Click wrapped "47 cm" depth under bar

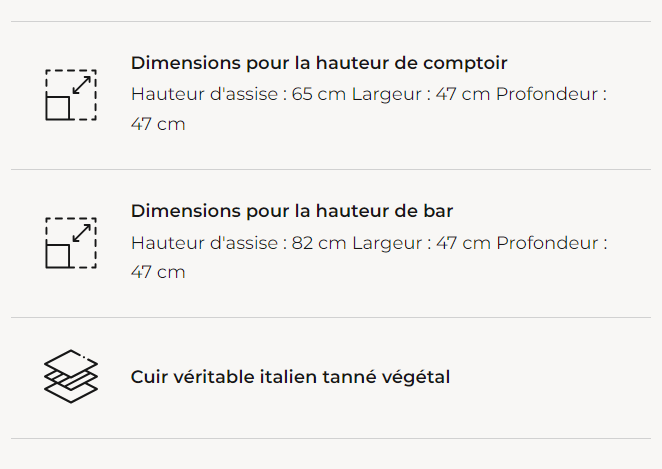[158, 272]
